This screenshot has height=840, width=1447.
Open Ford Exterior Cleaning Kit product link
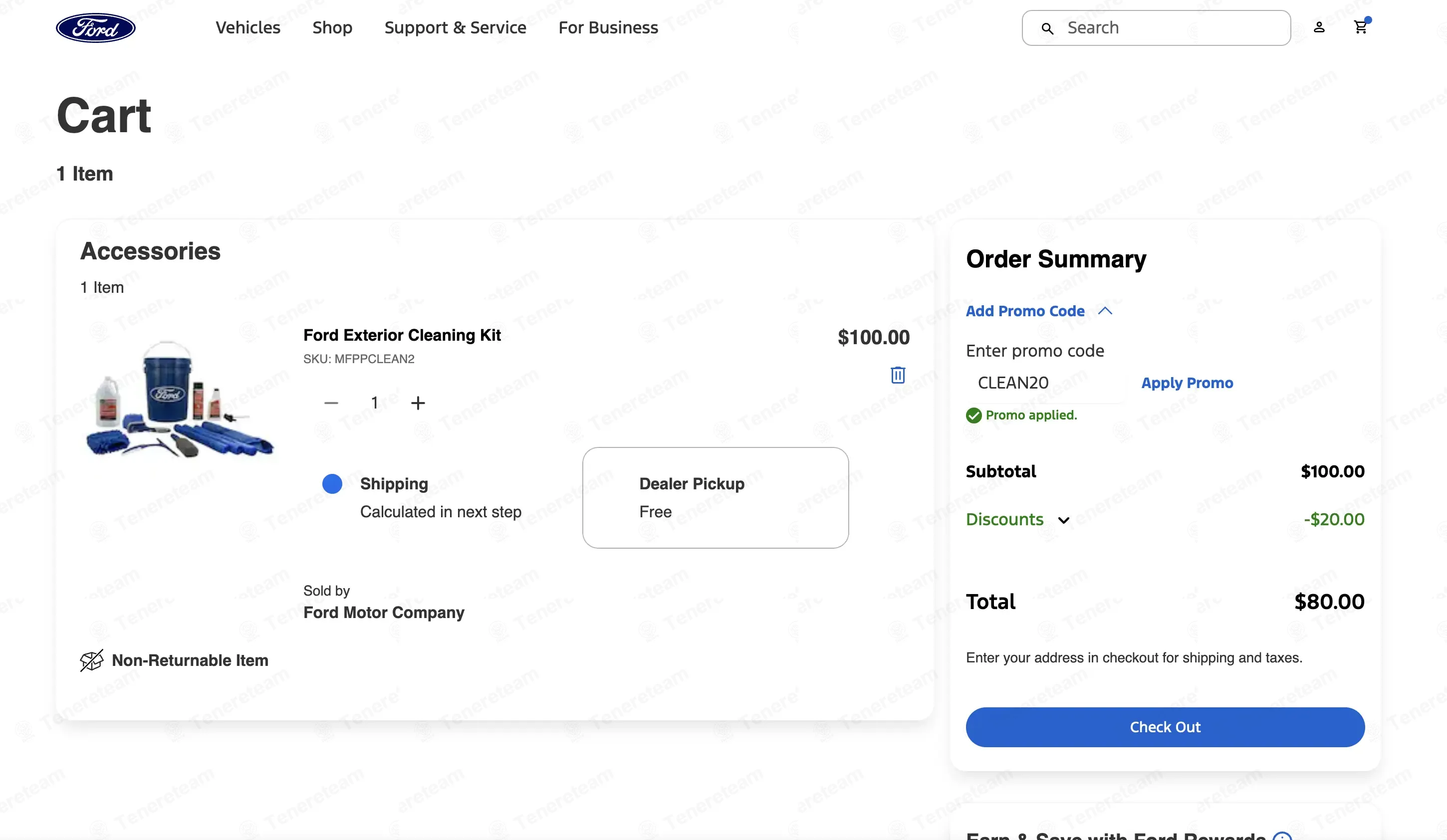tap(402, 335)
